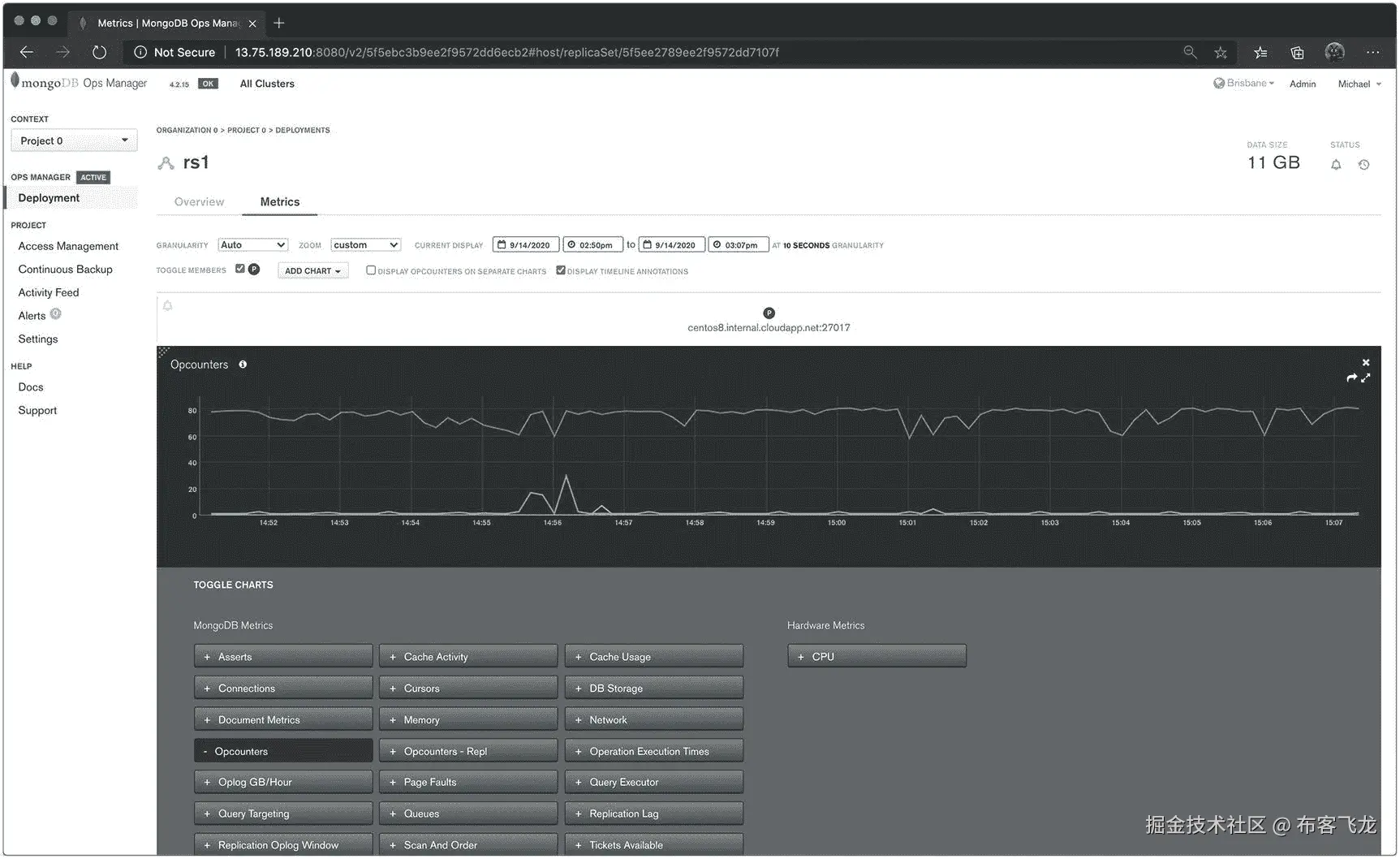Click the Admin link

(1303, 84)
